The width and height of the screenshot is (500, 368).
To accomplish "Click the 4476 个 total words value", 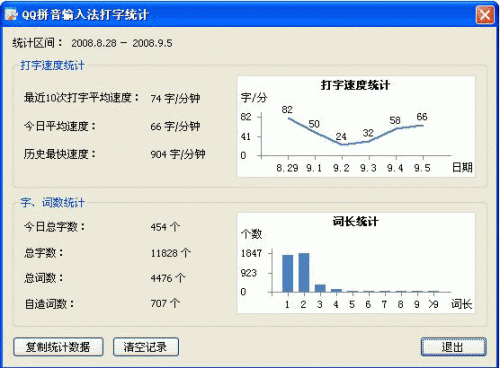I will tap(168, 278).
